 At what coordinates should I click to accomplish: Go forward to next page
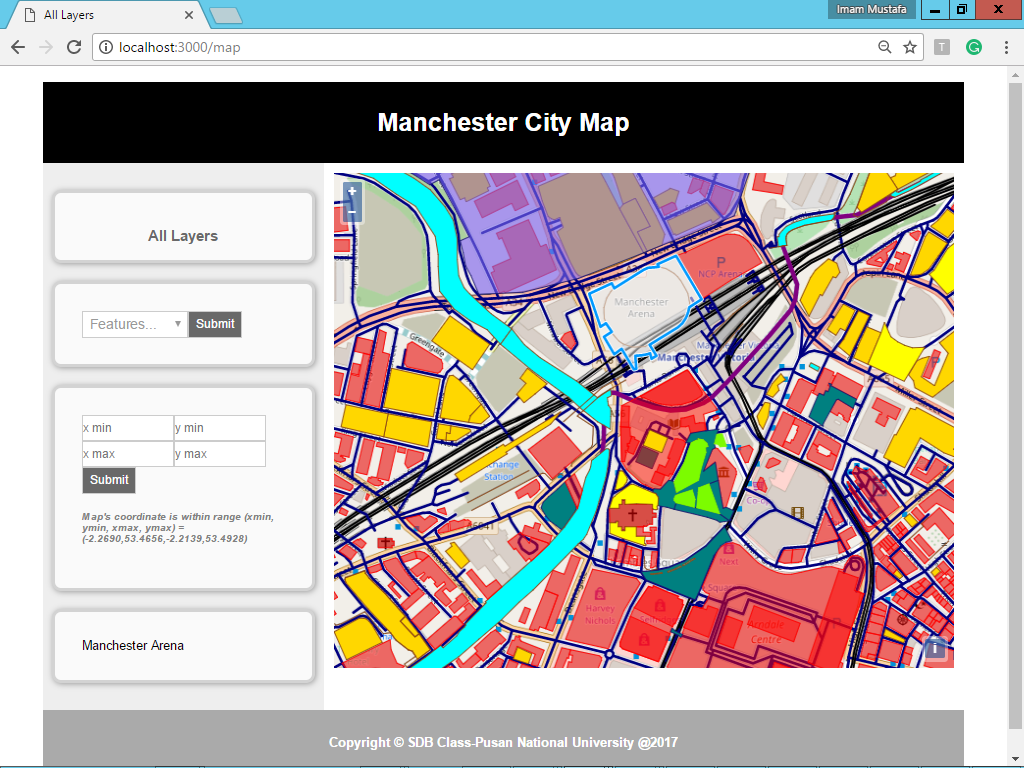46,47
